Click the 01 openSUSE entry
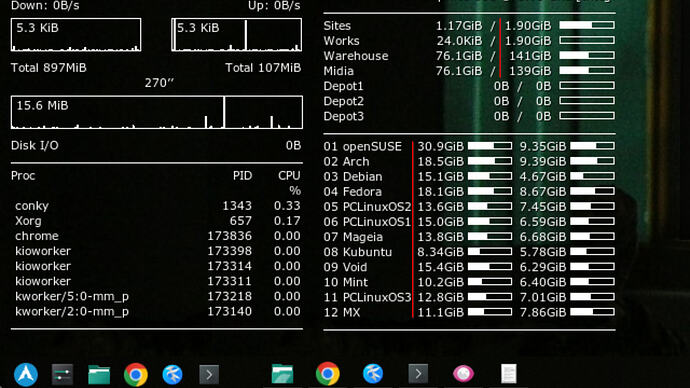This screenshot has width=690, height=388. pyautogui.click(x=363, y=146)
